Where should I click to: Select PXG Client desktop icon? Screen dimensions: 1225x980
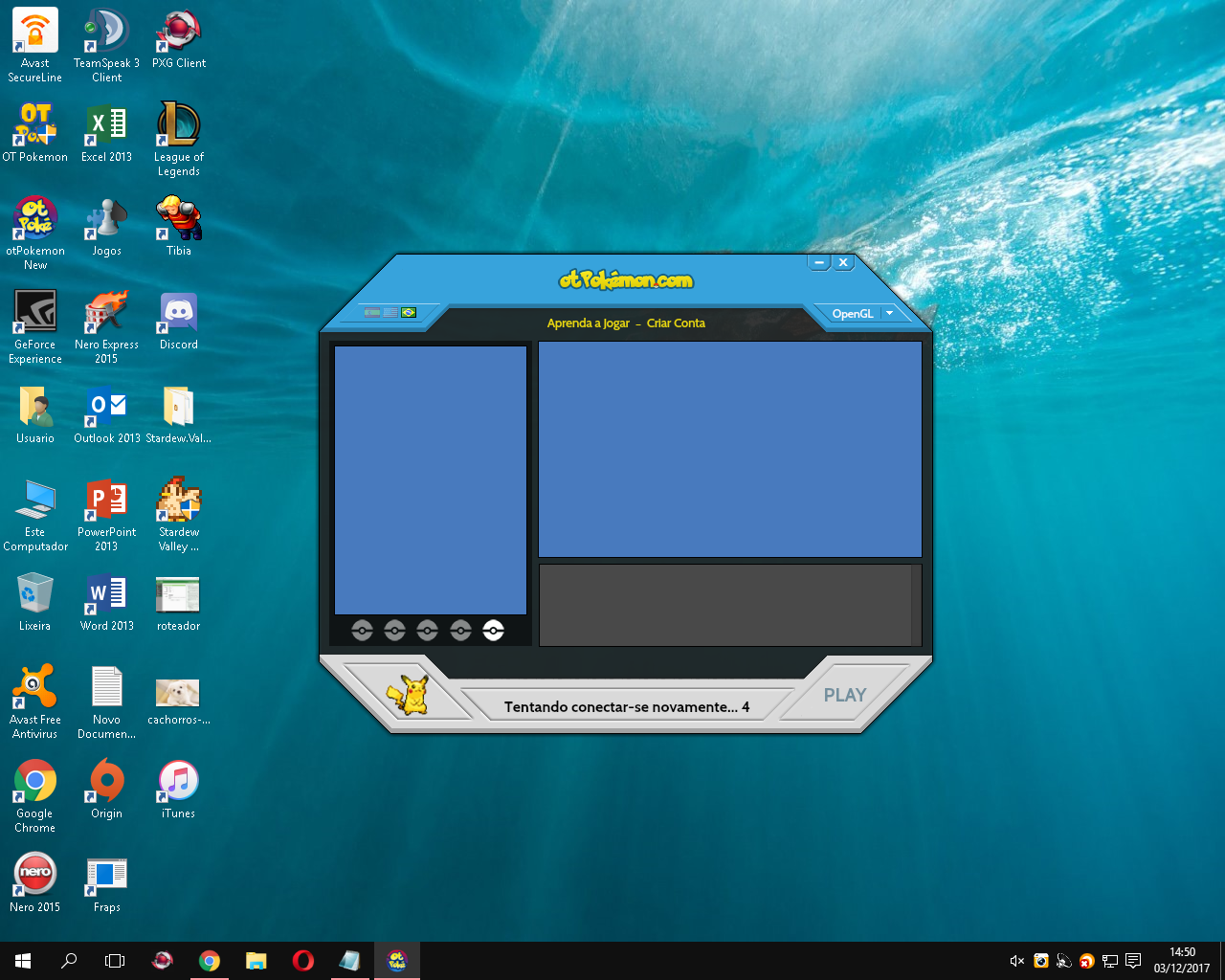[x=179, y=38]
